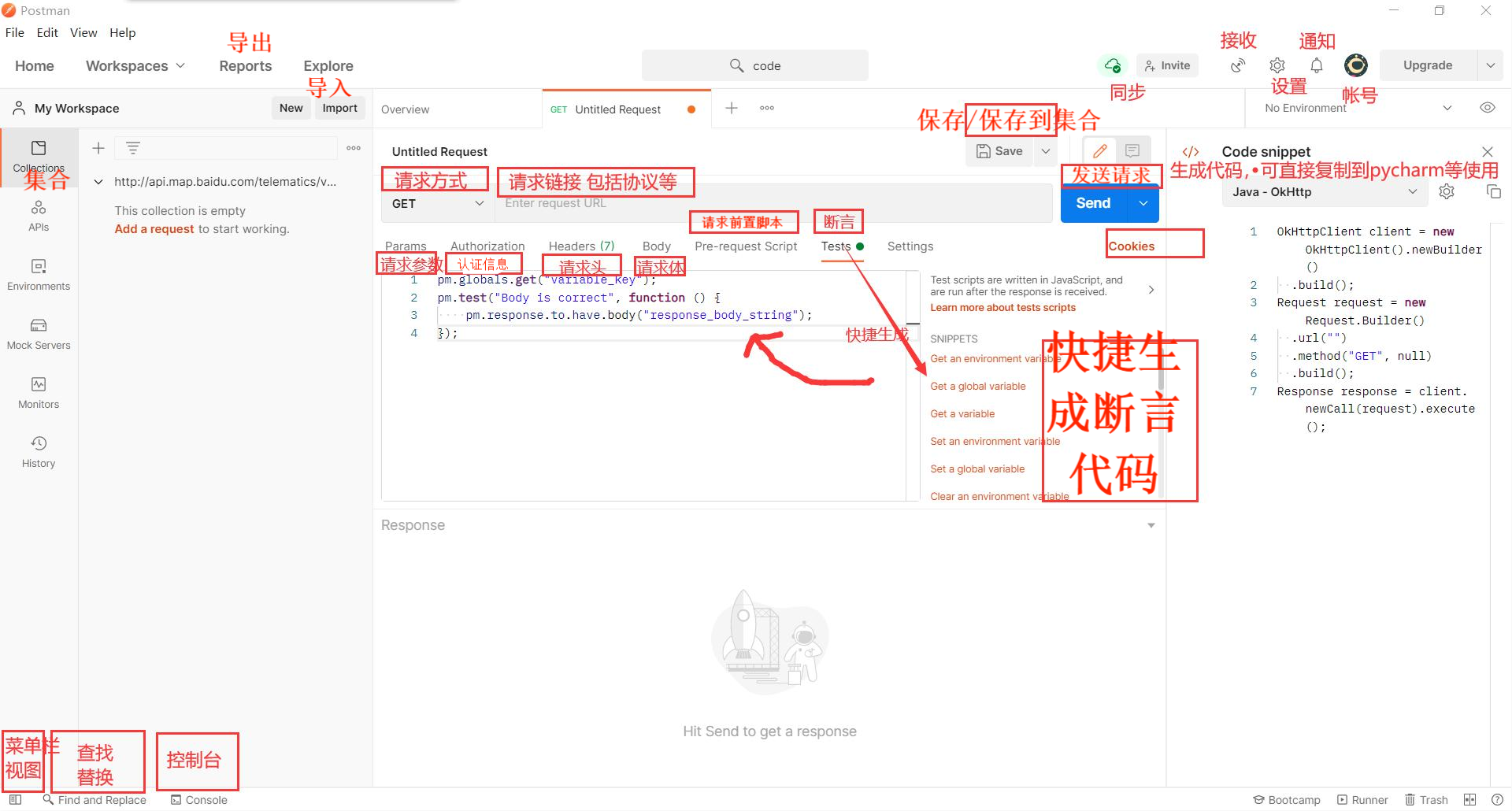
Task: Open the Save options arrow
Action: point(1046,151)
